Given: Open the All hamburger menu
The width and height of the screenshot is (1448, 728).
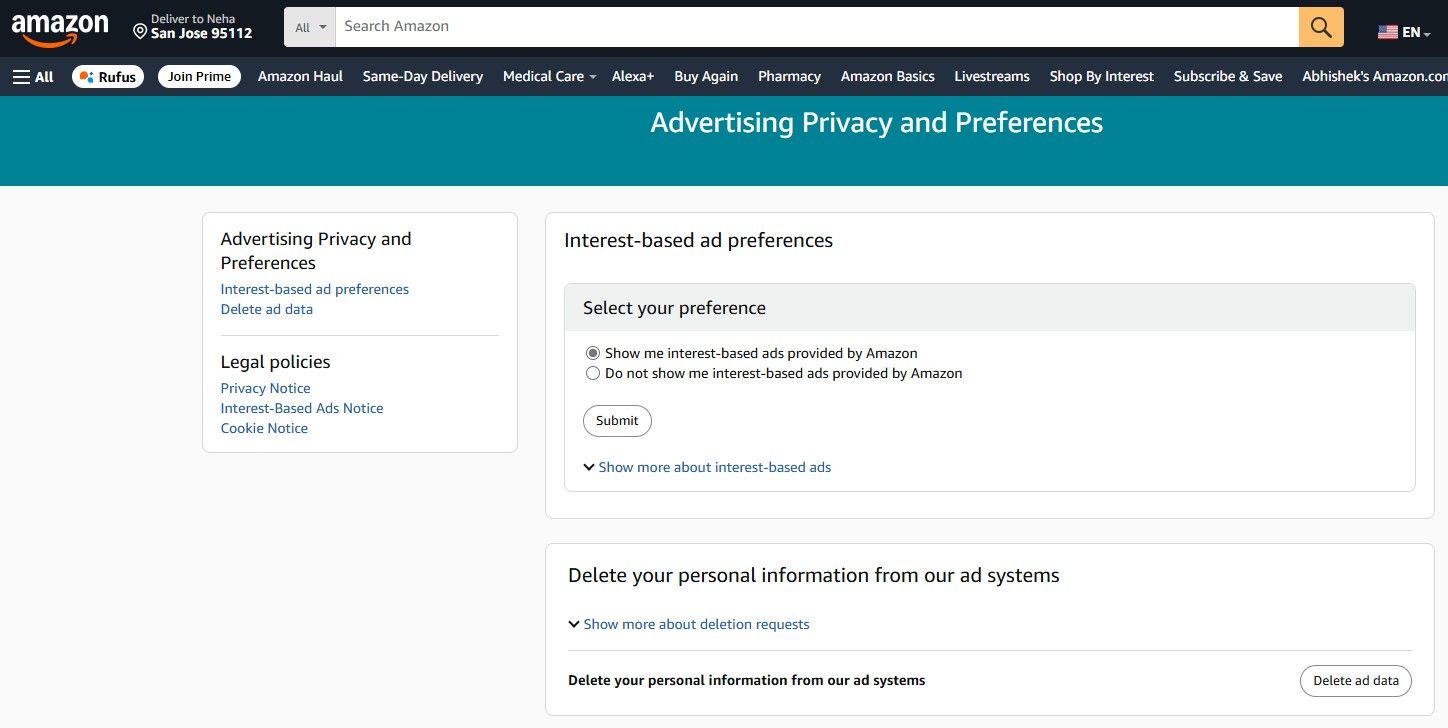Looking at the screenshot, I should coord(33,76).
